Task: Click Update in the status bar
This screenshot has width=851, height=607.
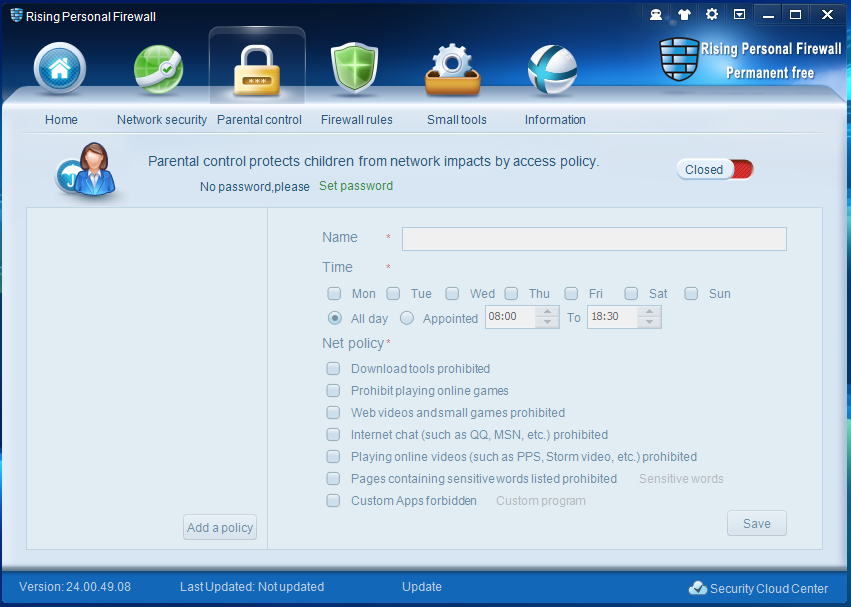Action: point(422,587)
